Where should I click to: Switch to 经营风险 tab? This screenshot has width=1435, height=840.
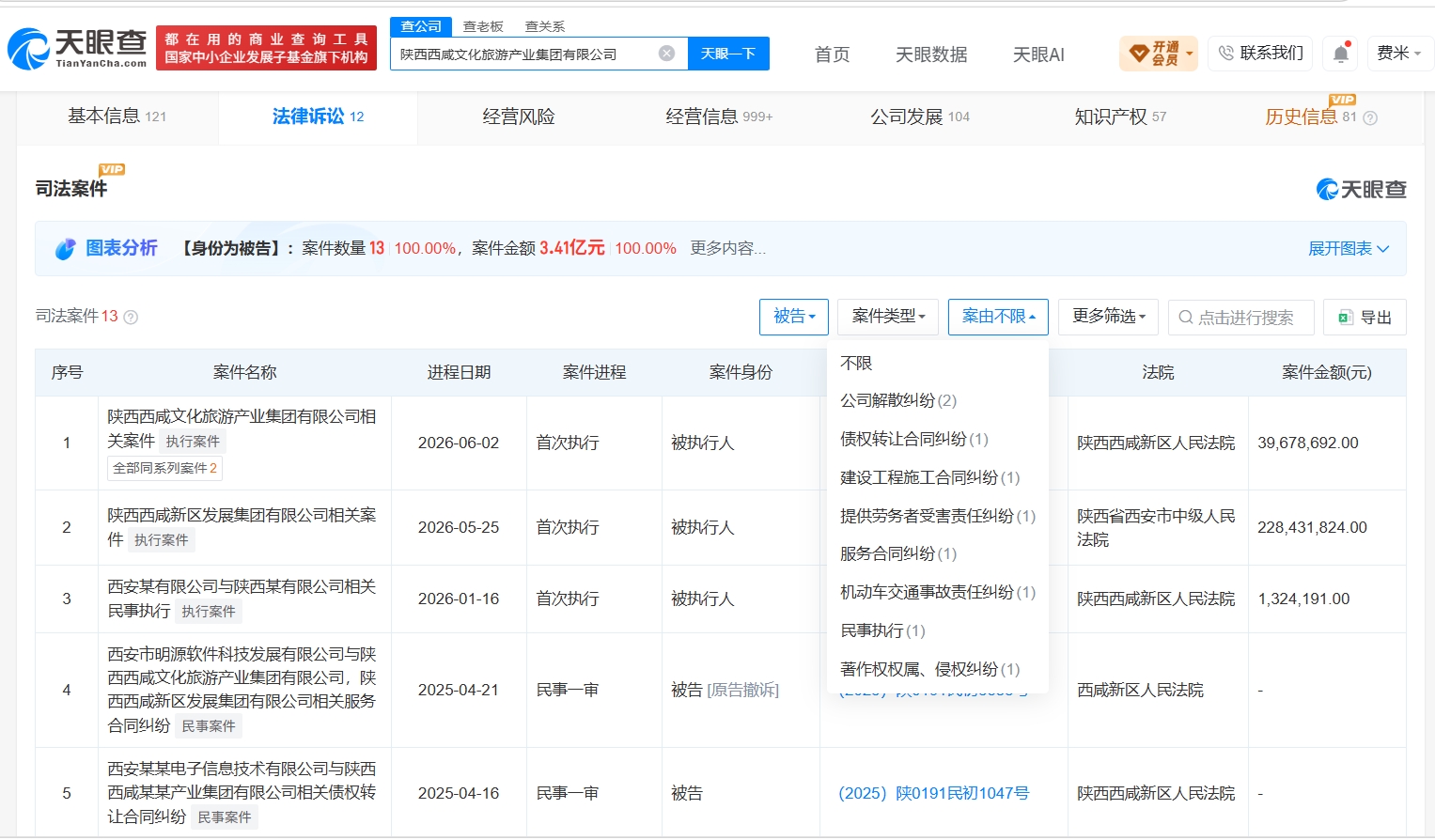pos(519,117)
